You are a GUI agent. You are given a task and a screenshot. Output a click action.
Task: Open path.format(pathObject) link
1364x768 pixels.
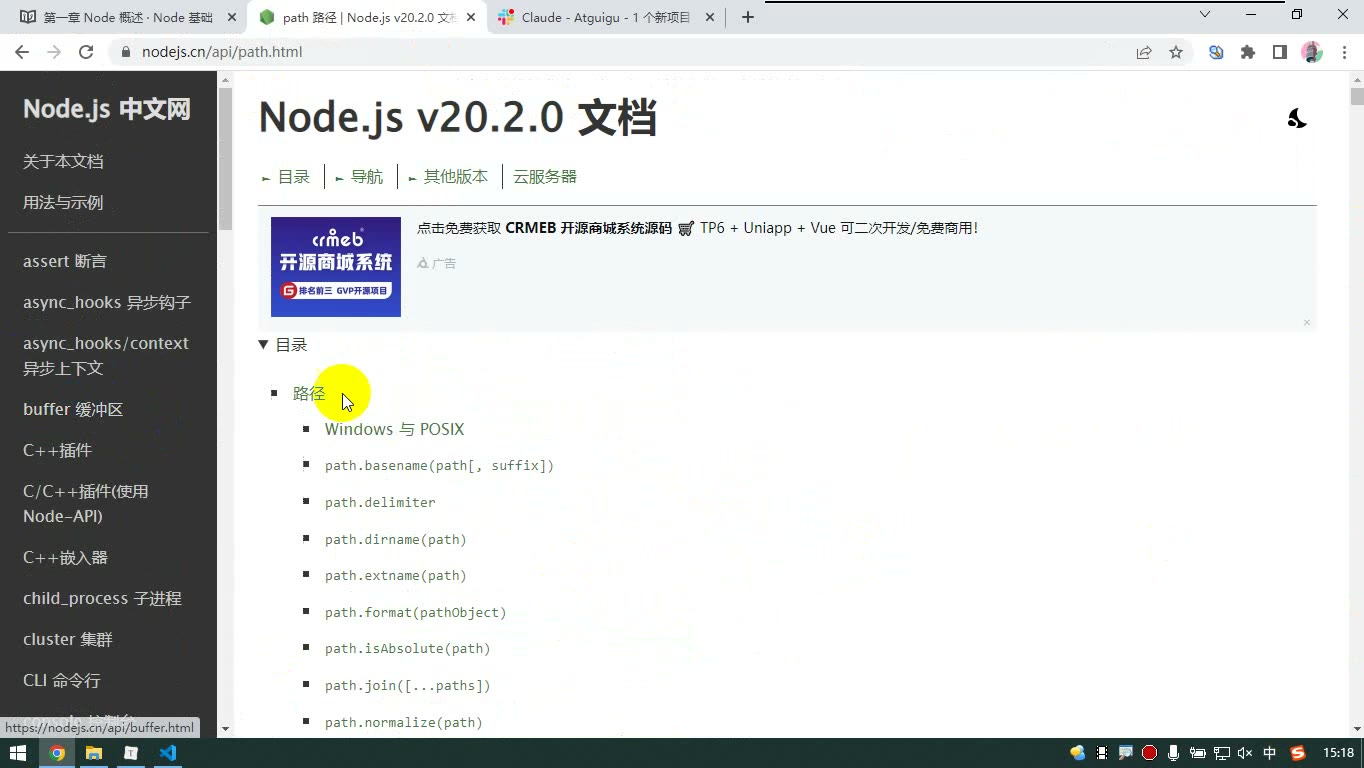coord(416,613)
